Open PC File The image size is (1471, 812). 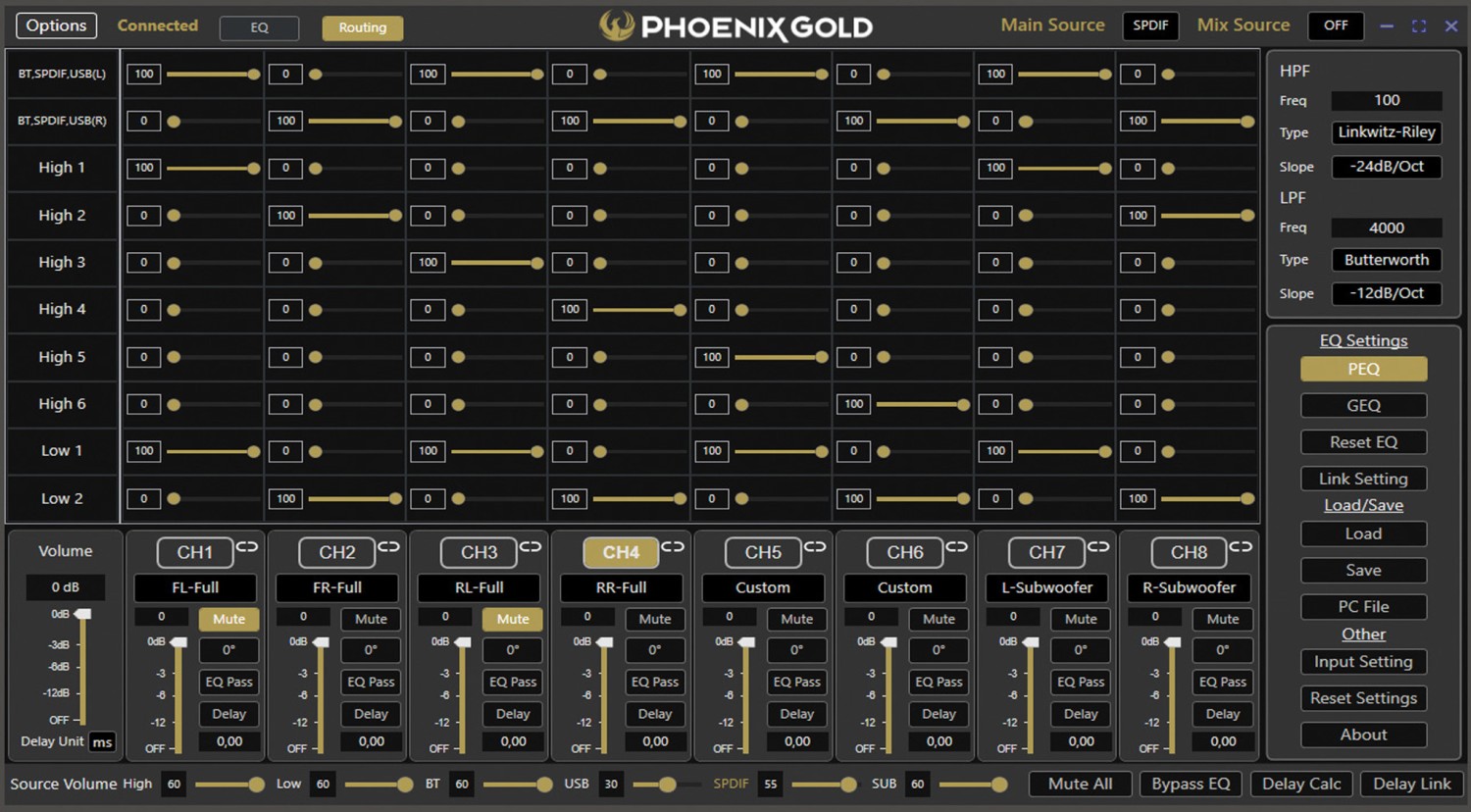click(1363, 606)
